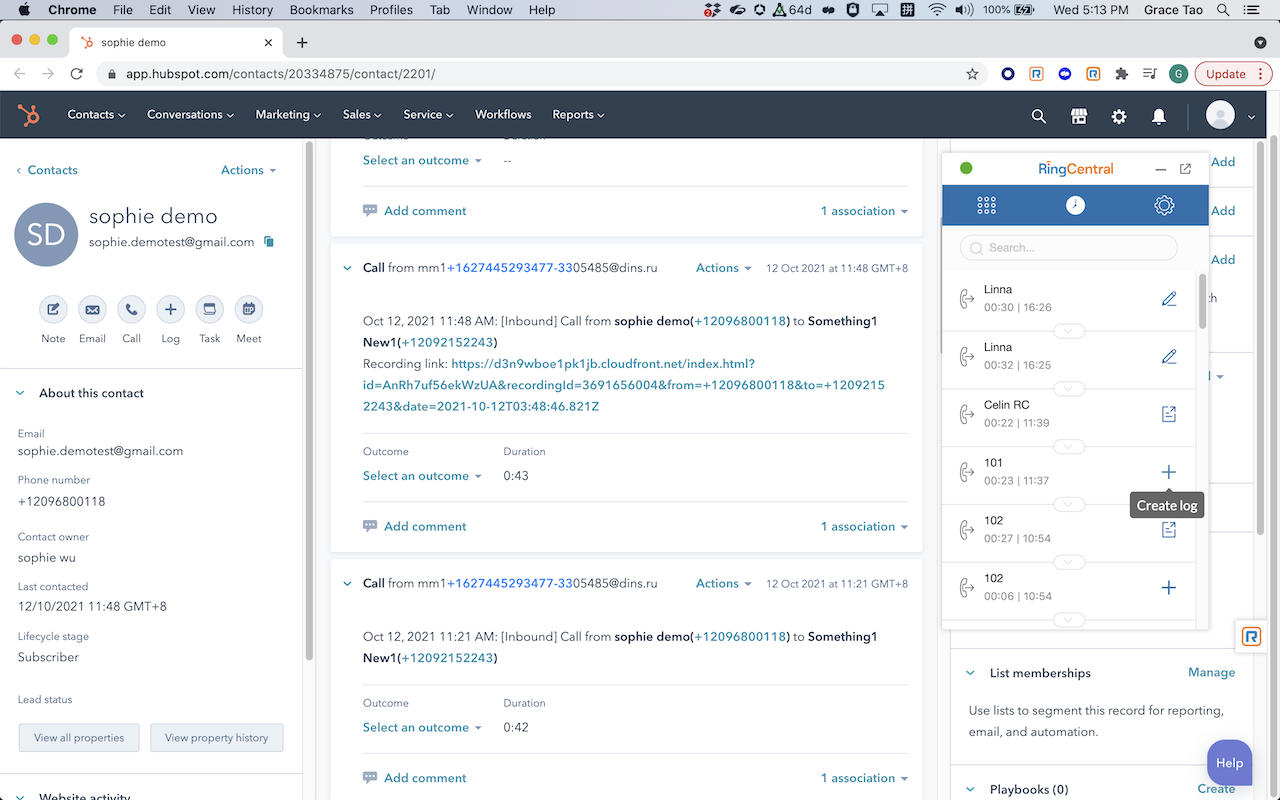Image resolution: width=1280 pixels, height=800 pixels.
Task: Click View all properties button
Action: coord(78,737)
